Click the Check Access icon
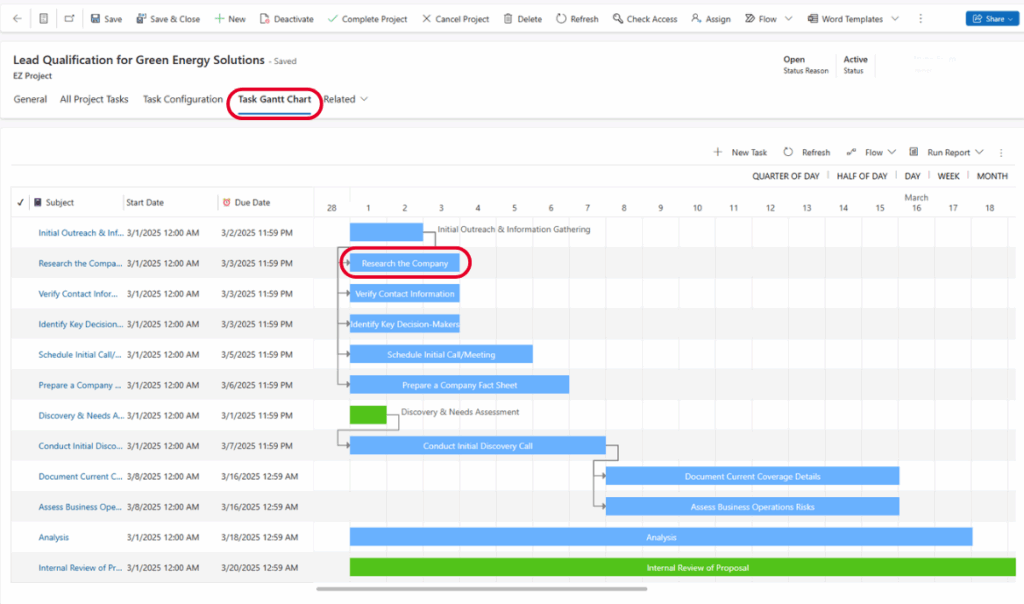Image resolution: width=1024 pixels, height=604 pixels. coord(618,19)
